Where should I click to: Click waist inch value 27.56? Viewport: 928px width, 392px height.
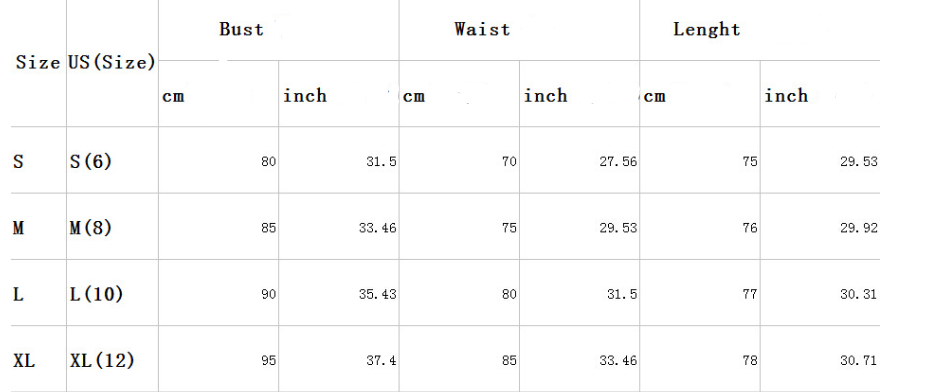[618, 162]
